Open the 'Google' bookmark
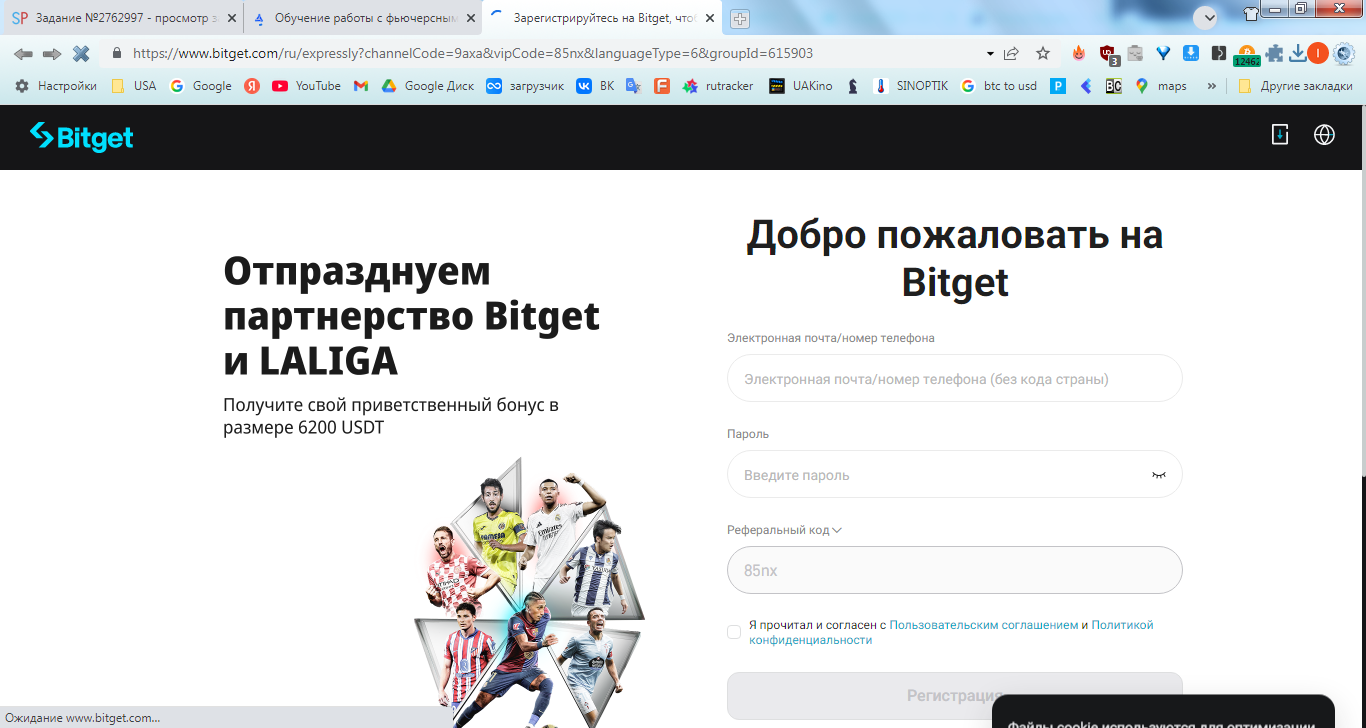 click(x=201, y=86)
